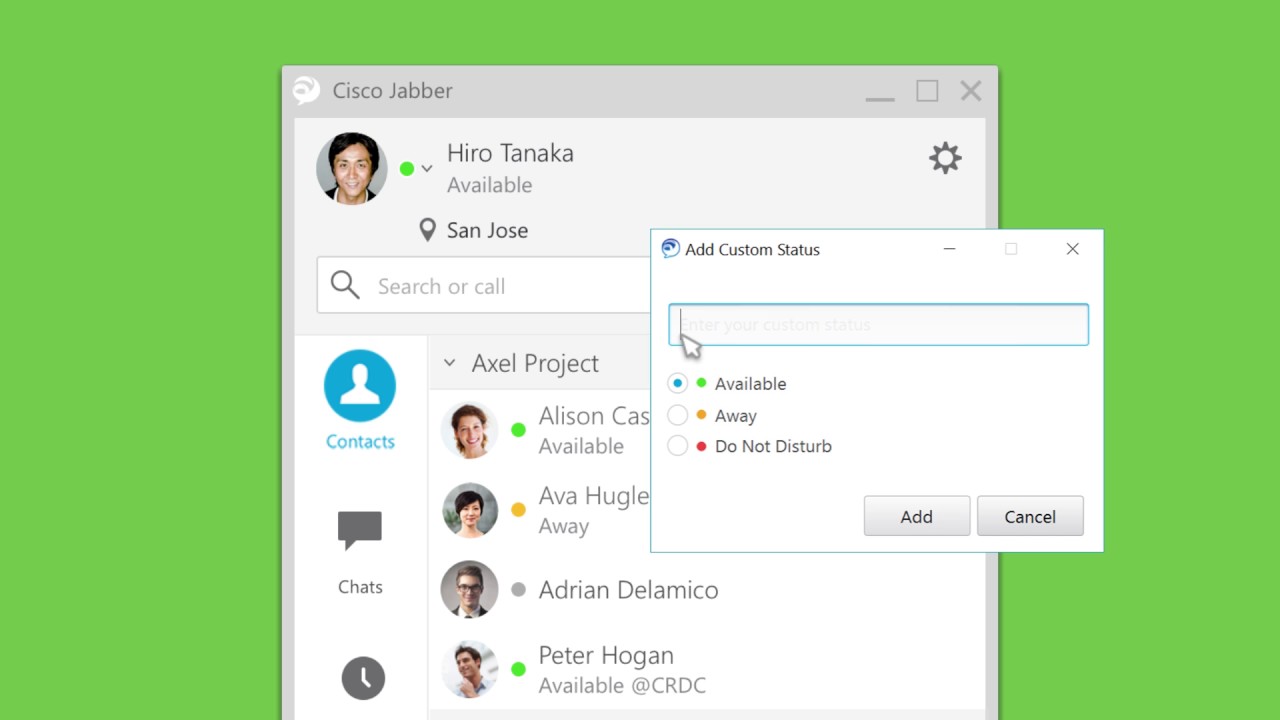Screen dimensions: 1280x720
Task: Open the Contacts tab
Action: (360, 400)
